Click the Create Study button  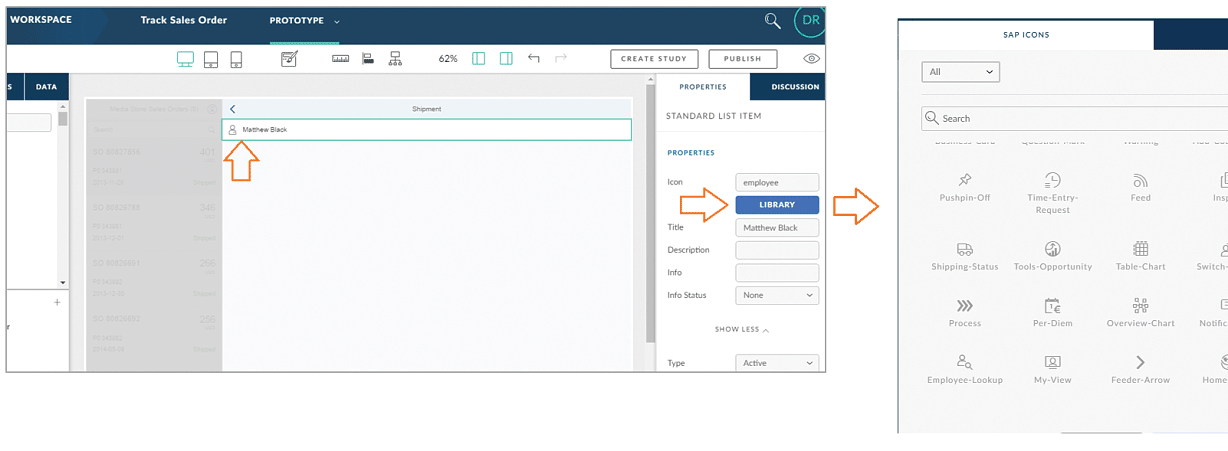tap(654, 59)
